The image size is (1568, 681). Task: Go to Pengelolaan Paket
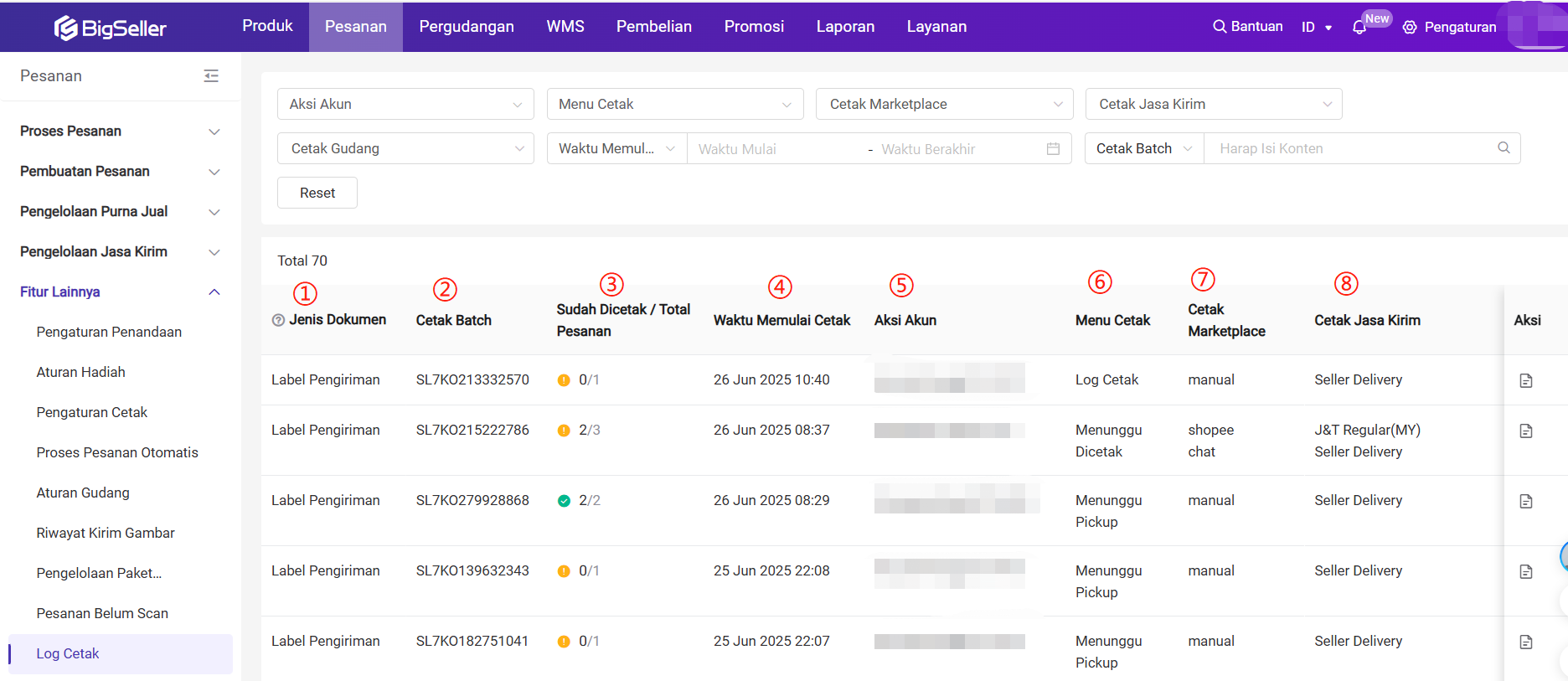coord(99,574)
